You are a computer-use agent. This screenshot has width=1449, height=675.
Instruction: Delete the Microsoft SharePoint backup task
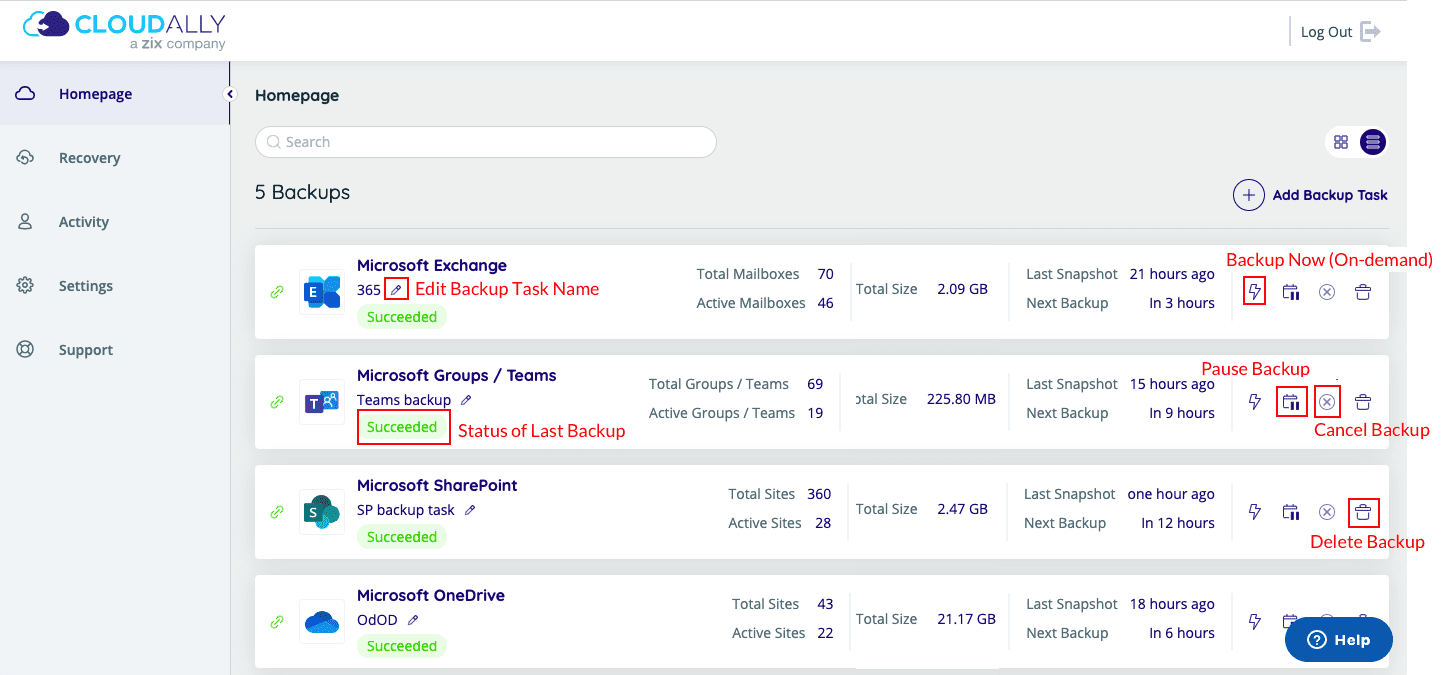click(x=1363, y=512)
